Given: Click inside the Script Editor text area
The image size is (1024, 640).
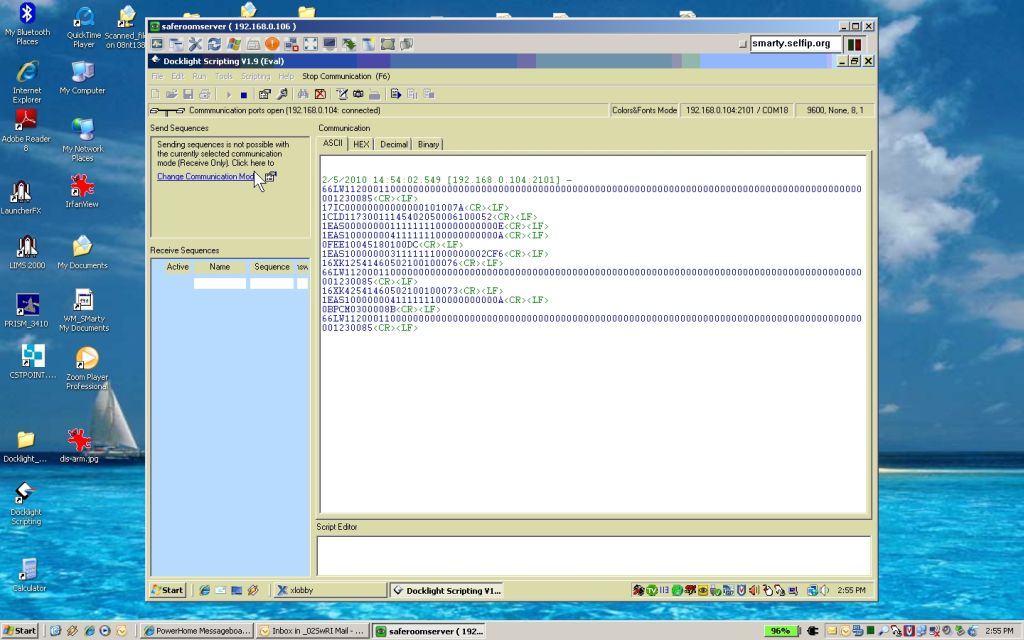Looking at the screenshot, I should 593,555.
